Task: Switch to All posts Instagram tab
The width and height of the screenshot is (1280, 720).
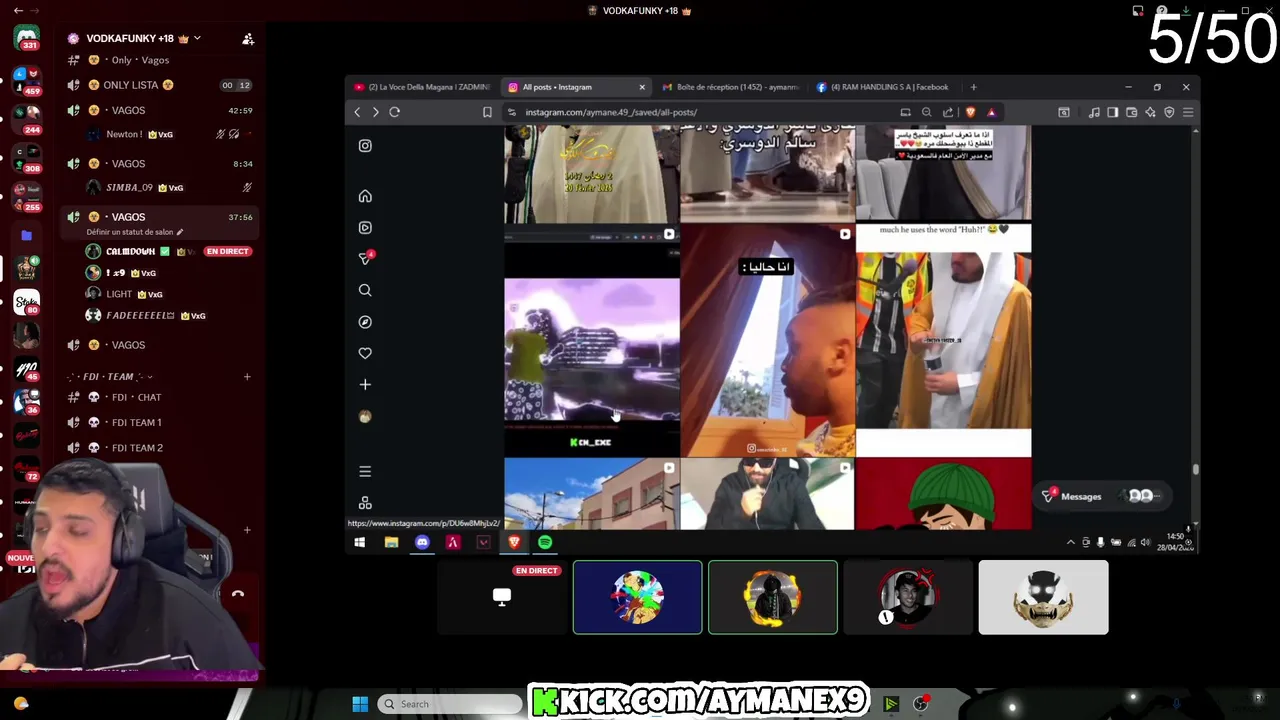Action: [x=576, y=87]
